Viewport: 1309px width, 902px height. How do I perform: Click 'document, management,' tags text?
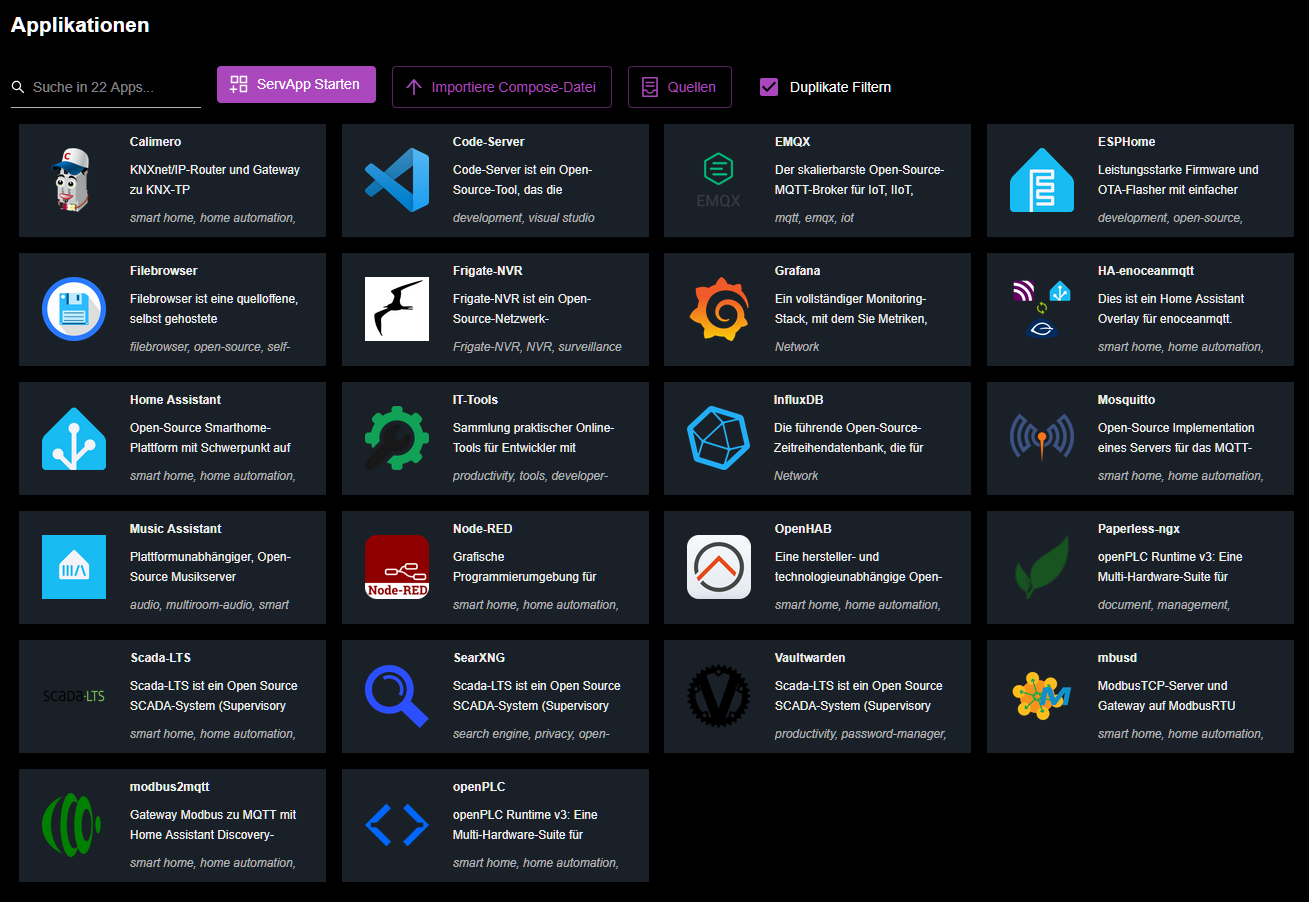[x=1164, y=605]
